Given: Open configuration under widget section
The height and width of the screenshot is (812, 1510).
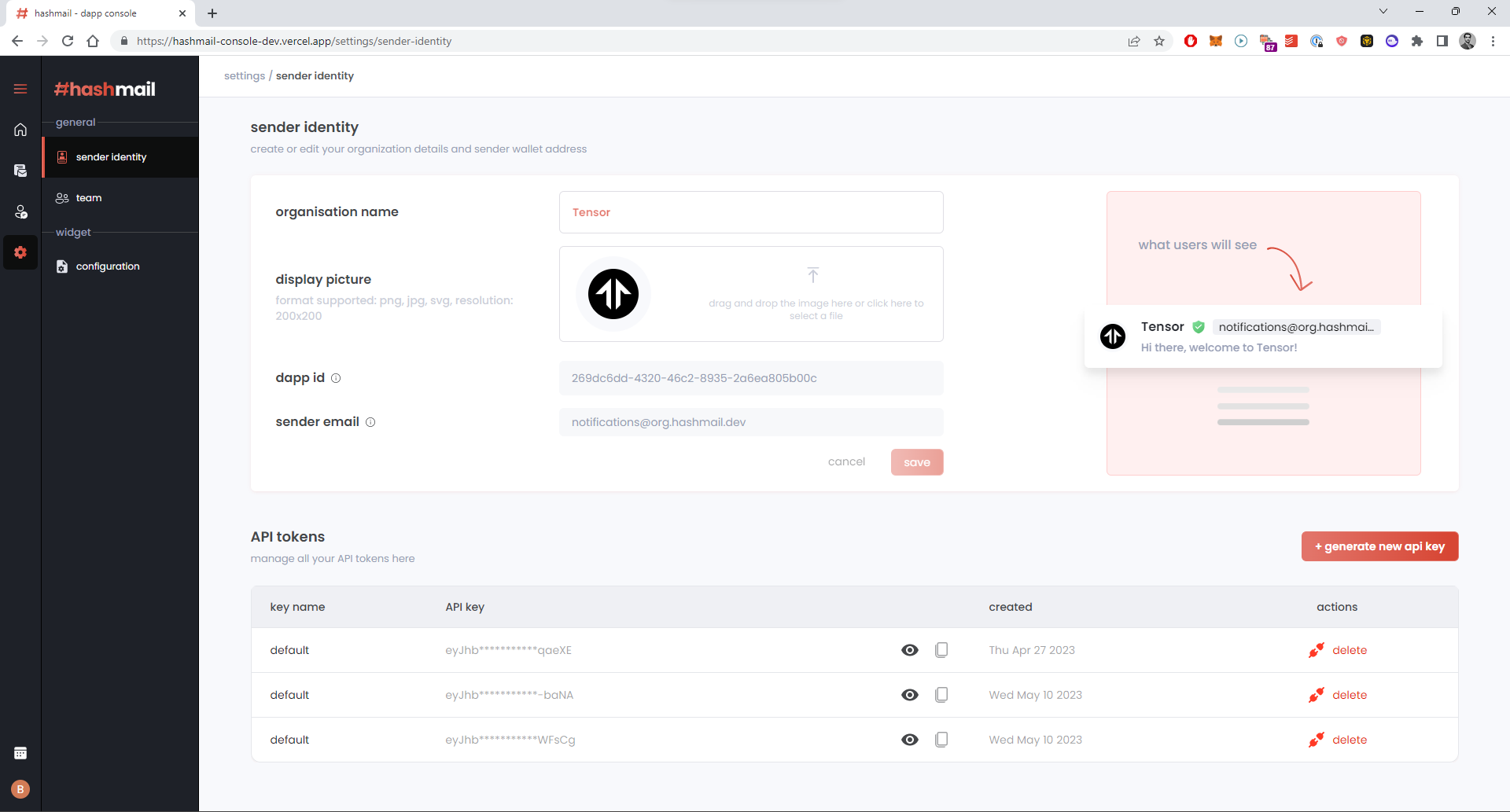Looking at the screenshot, I should pos(120,266).
